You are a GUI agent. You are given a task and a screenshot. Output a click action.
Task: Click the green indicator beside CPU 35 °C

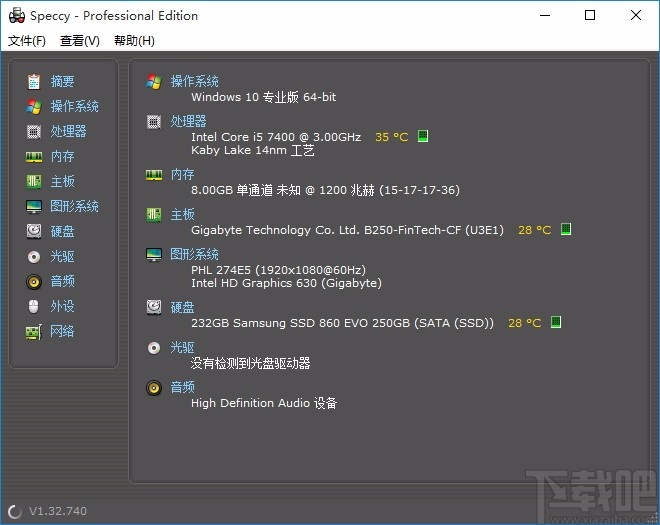pyautogui.click(x=423, y=136)
